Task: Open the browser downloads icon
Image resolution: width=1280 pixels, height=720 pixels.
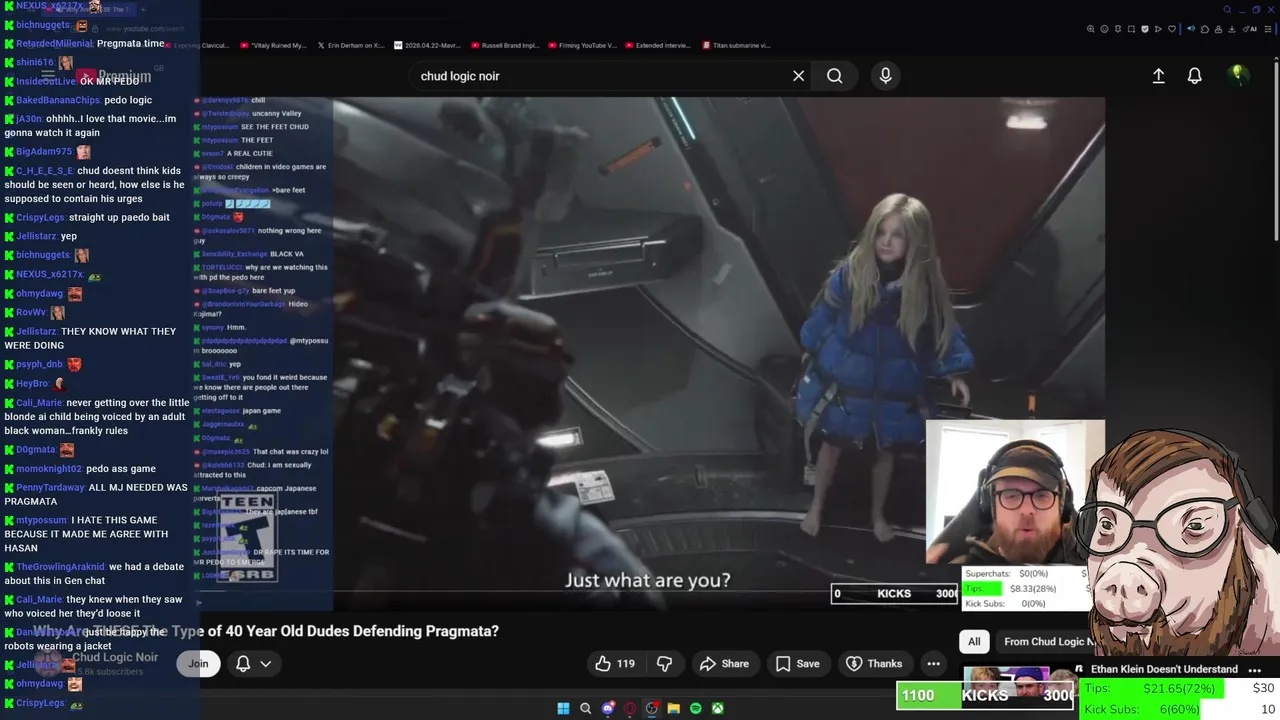Action: [1231, 29]
